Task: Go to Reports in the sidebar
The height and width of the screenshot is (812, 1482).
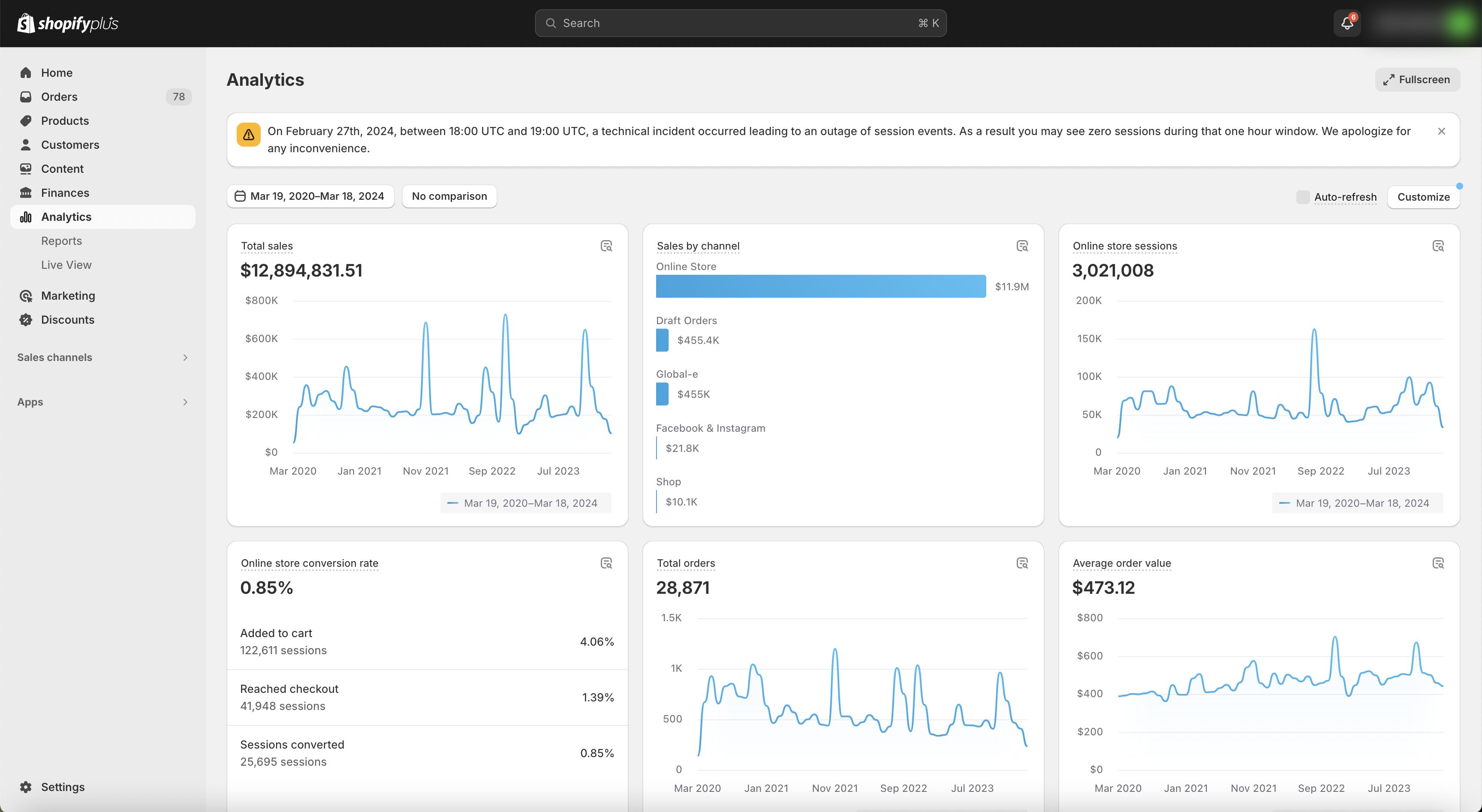Action: pyautogui.click(x=62, y=241)
